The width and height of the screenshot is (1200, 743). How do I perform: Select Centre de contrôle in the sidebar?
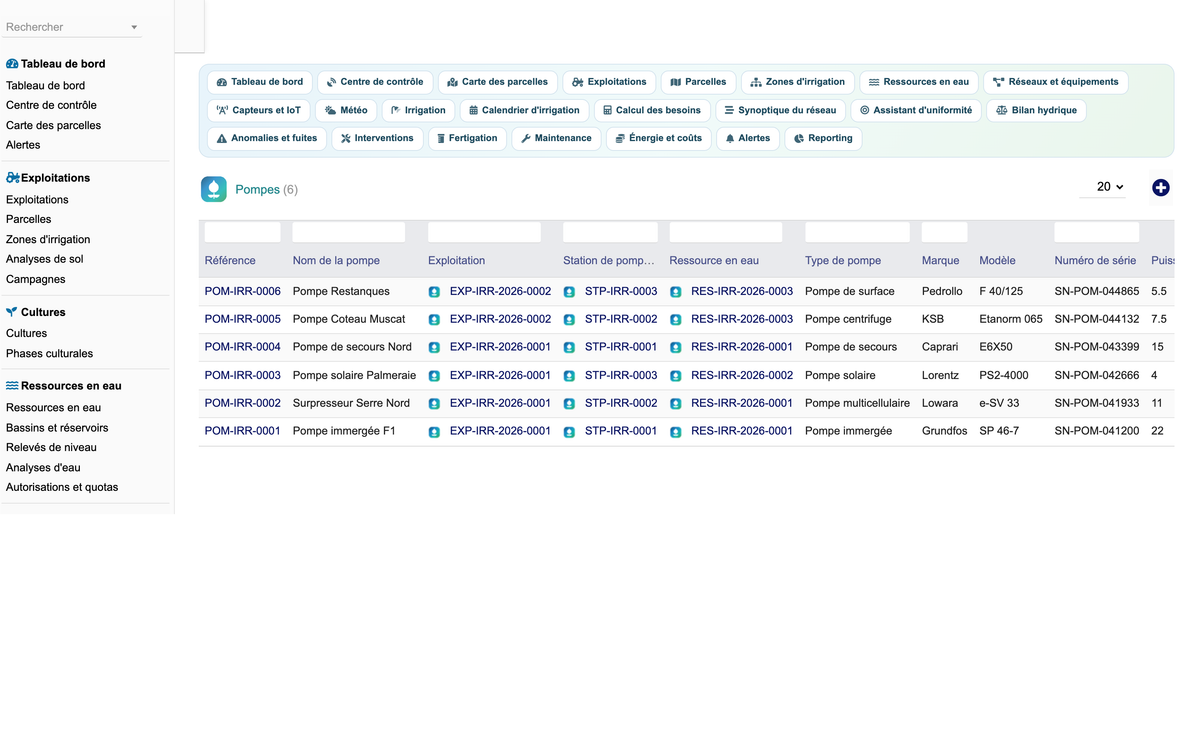[x=51, y=105]
